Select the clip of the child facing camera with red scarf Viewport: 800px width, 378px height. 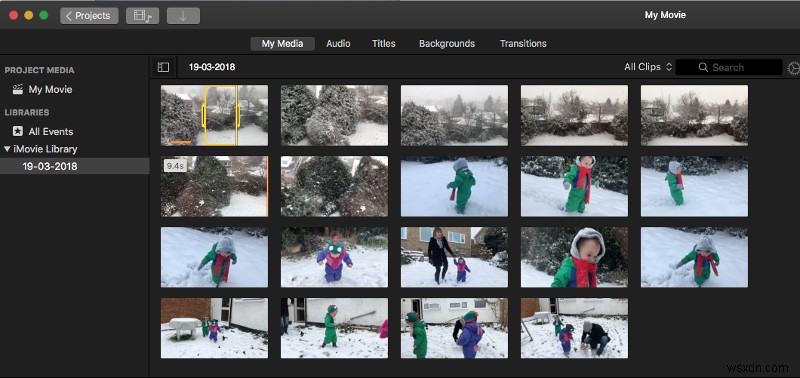click(x=574, y=186)
